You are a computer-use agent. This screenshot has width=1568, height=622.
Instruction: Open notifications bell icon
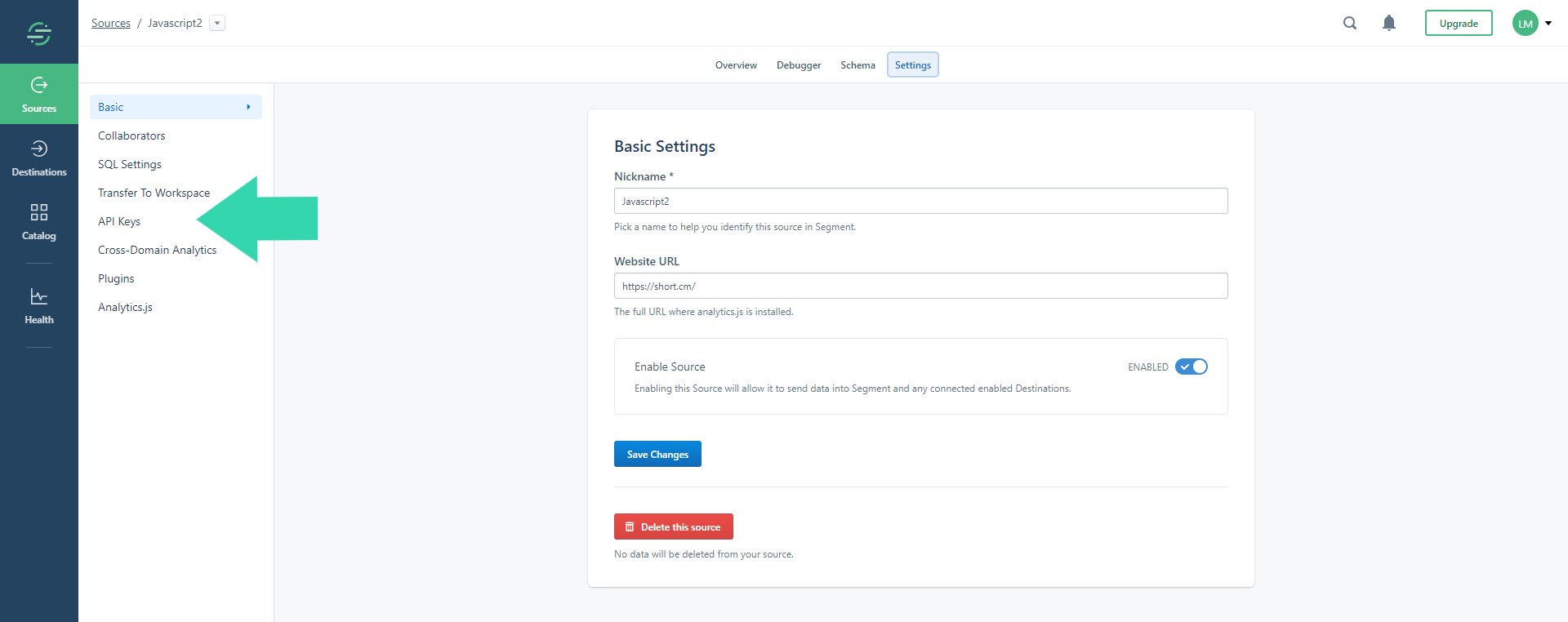[1388, 23]
